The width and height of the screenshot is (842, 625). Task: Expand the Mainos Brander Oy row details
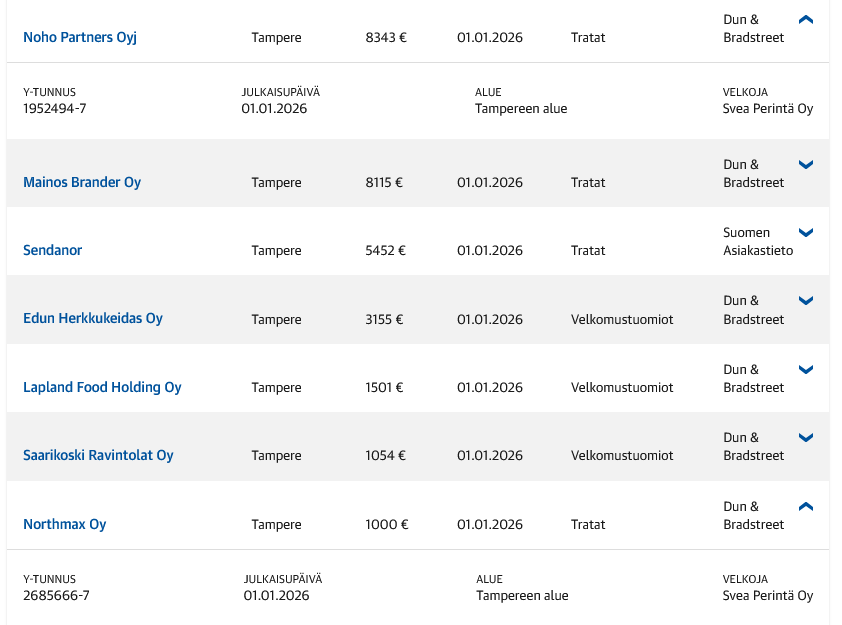[x=807, y=165]
